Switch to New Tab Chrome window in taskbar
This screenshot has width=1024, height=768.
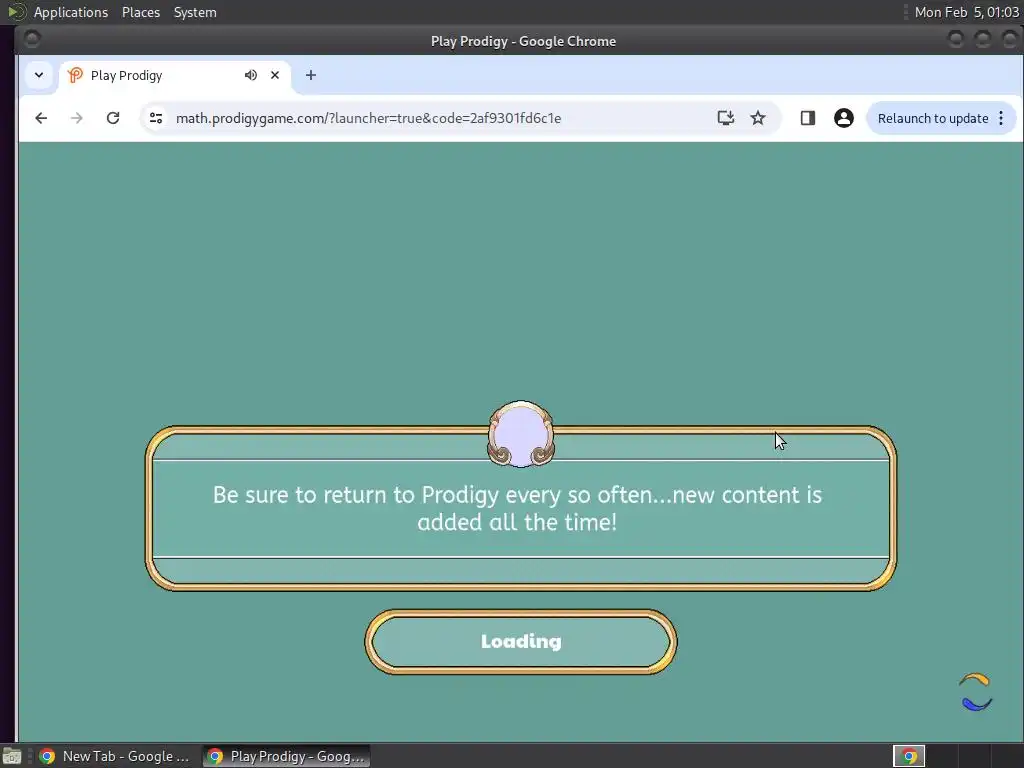[114, 756]
